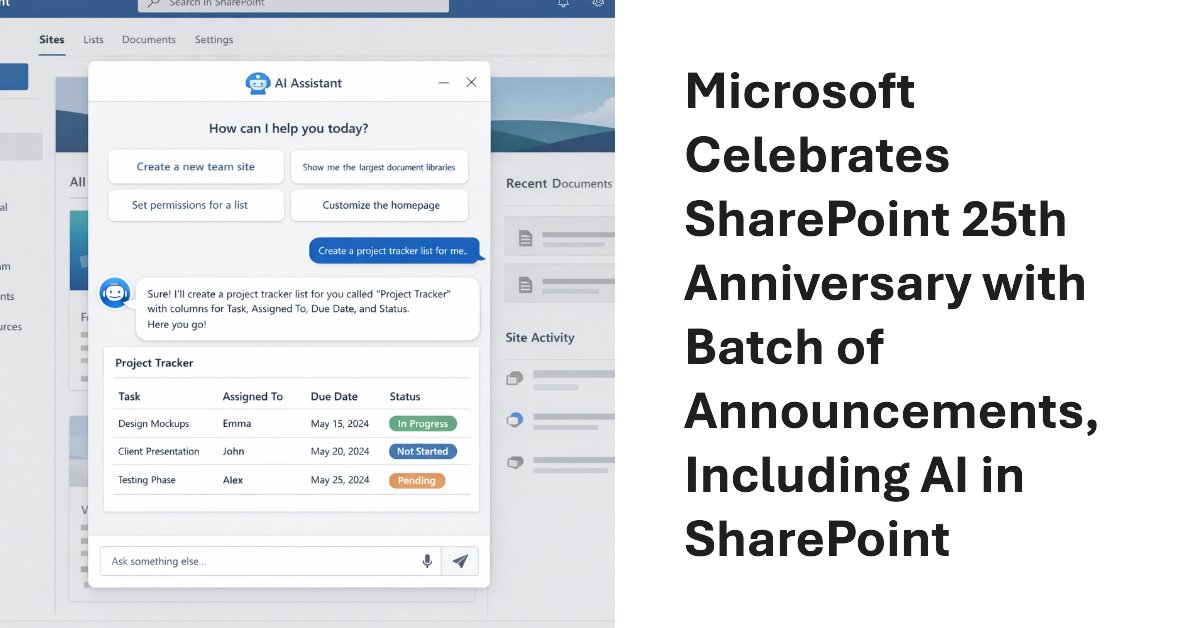Viewport: 1200px width, 628px height.
Task: Click the Create a new team site button
Action: 195,167
